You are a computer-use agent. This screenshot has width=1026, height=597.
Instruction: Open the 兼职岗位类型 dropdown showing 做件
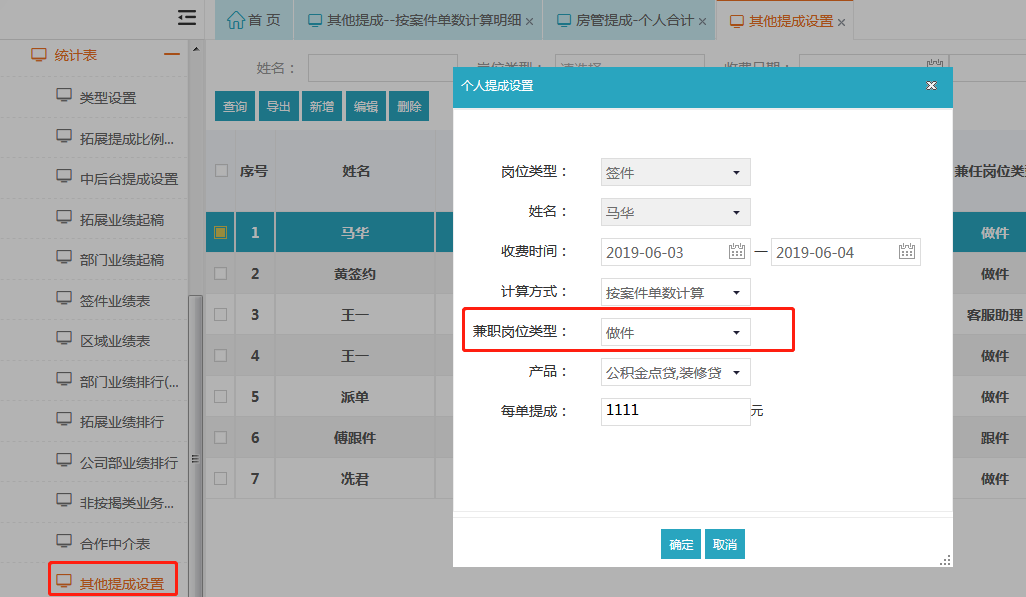pyautogui.click(x=675, y=332)
